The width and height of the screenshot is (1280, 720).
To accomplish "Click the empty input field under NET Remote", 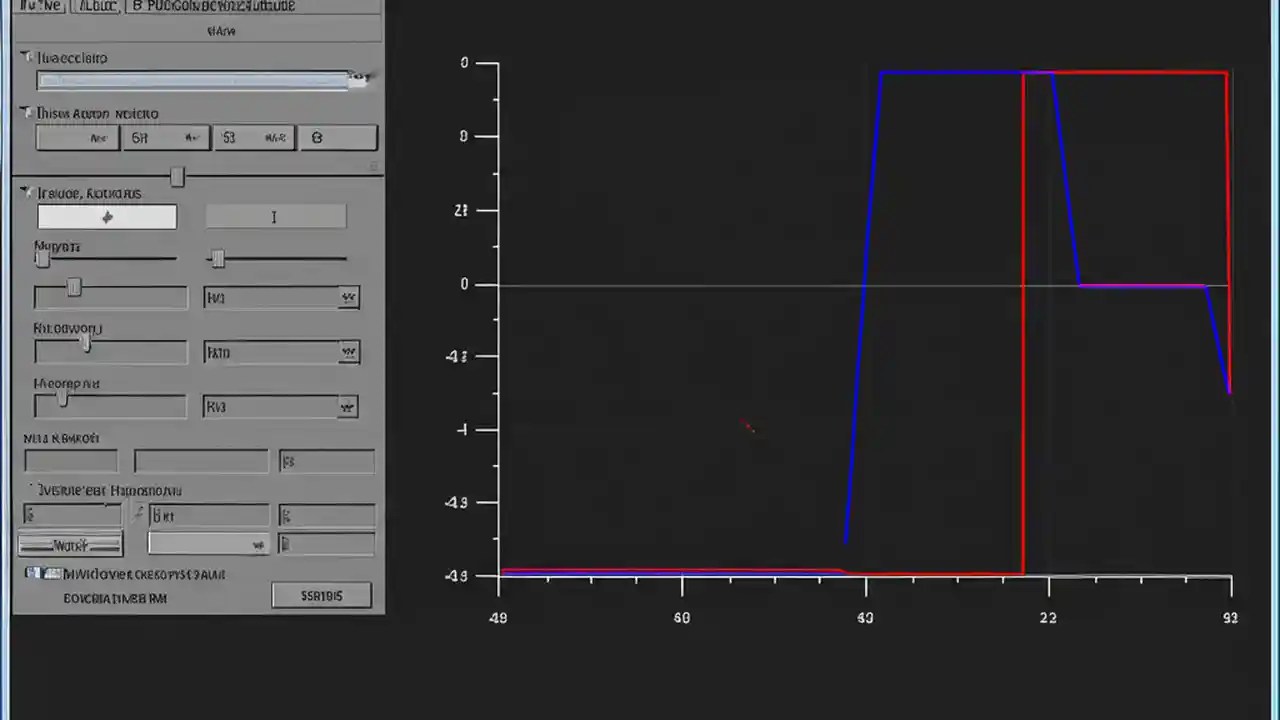I will tap(72, 460).
